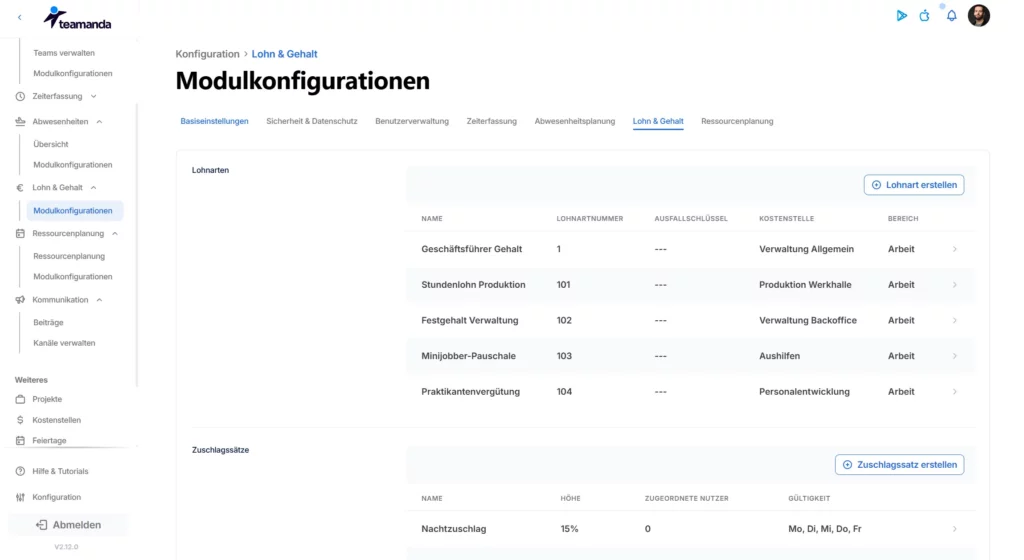Open Beiträge under Kommunikation
1024x560 pixels.
(48, 322)
